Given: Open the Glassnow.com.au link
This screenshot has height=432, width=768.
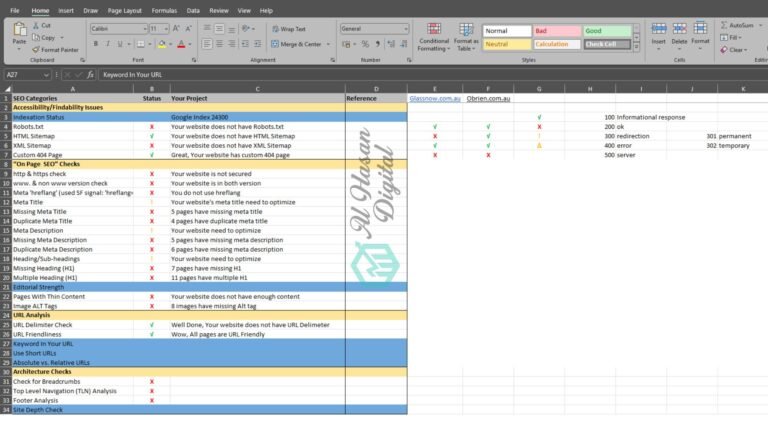Looking at the screenshot, I should coord(434,98).
